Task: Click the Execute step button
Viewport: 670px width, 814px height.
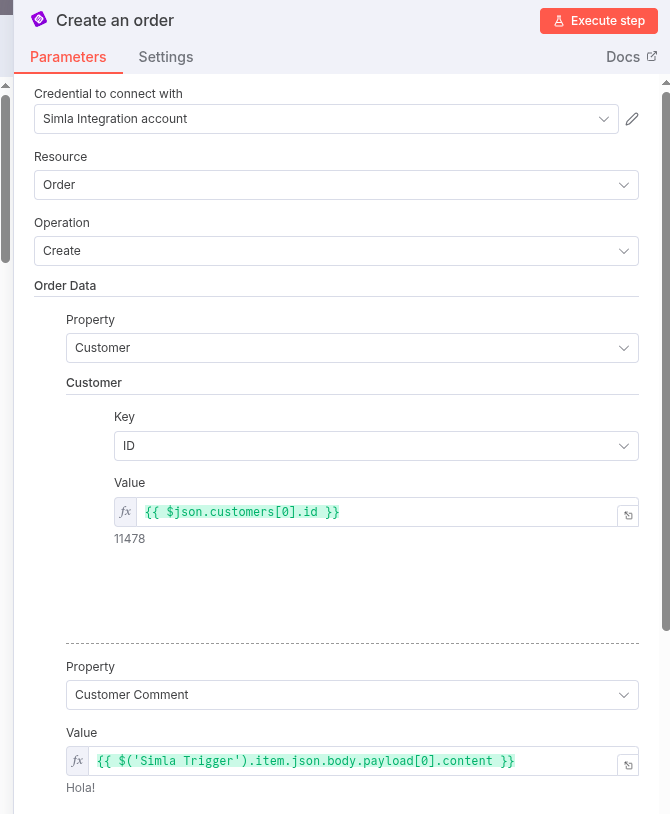Action: [x=598, y=21]
